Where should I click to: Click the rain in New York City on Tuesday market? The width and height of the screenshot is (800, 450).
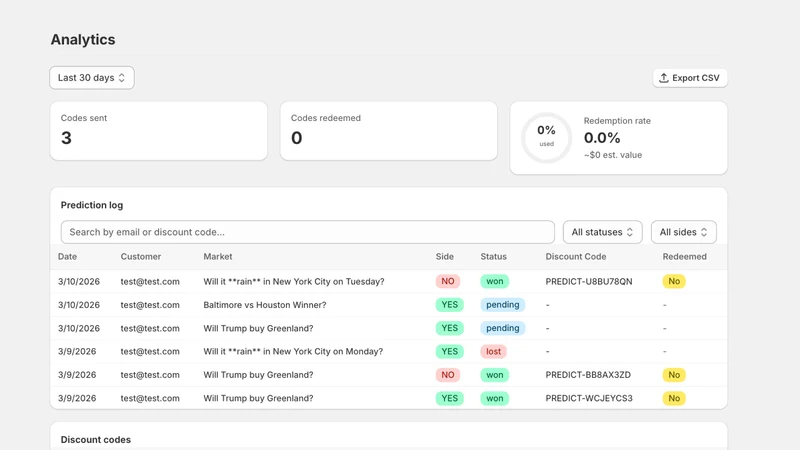tap(294, 282)
